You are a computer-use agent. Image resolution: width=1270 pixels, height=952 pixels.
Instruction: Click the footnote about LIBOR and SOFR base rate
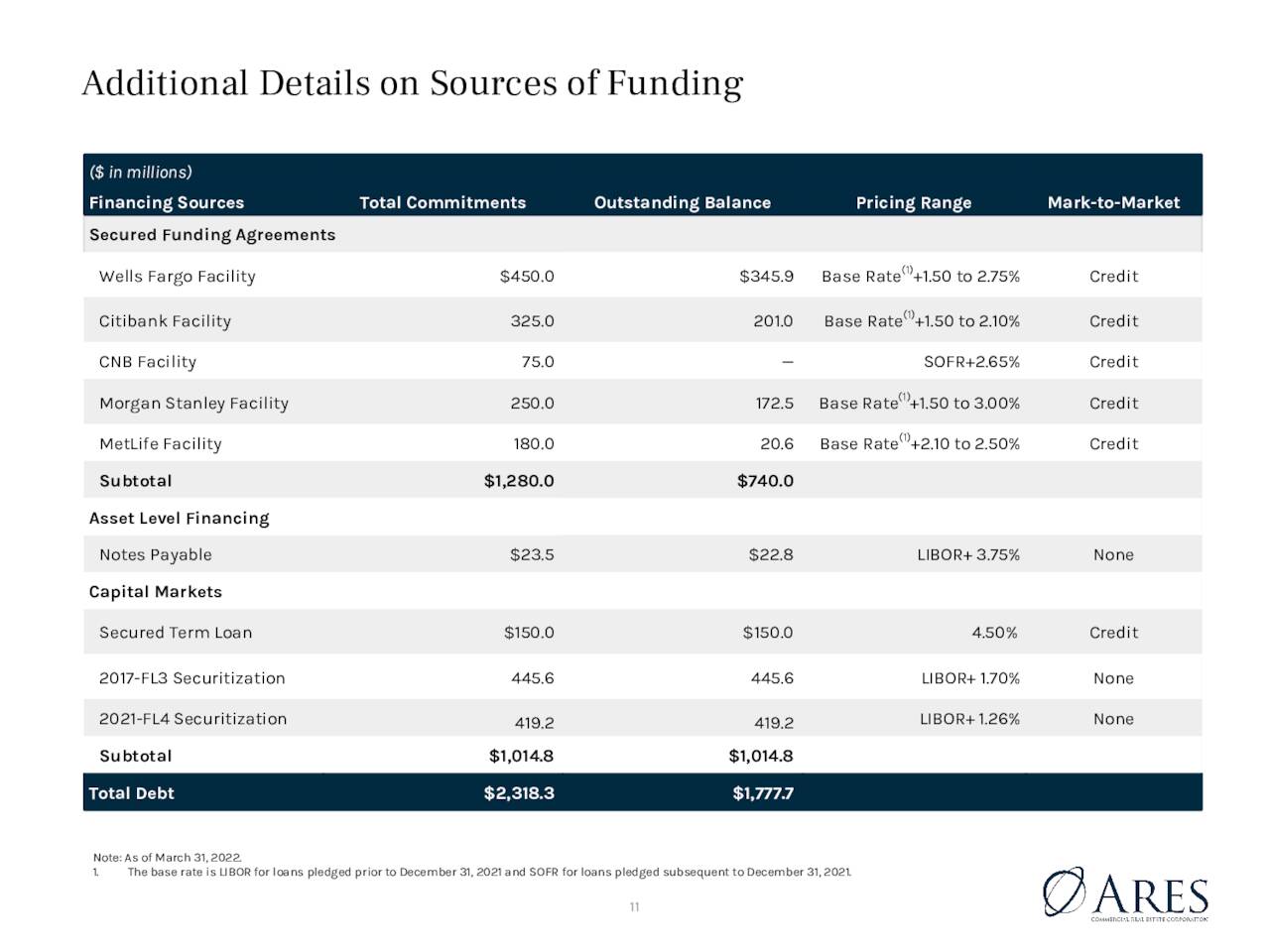489,872
